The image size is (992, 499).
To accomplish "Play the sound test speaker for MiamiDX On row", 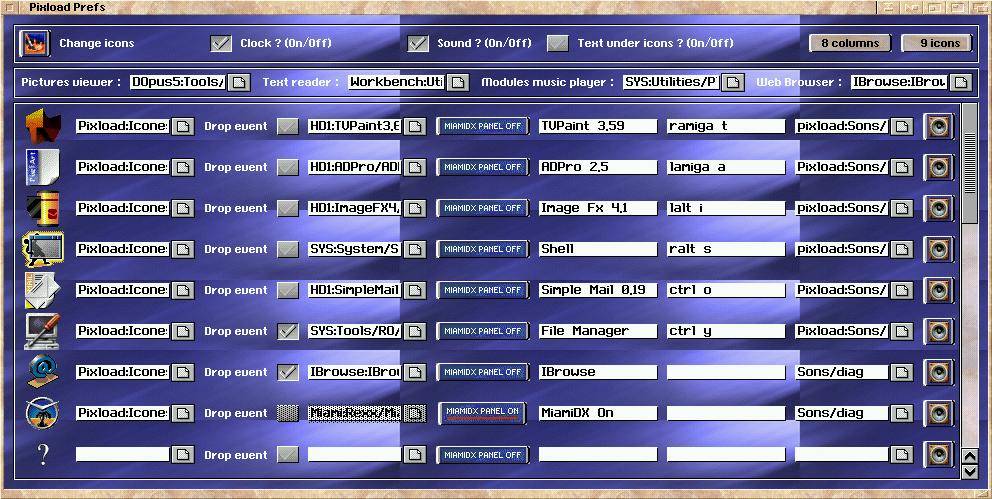I will pos(938,414).
